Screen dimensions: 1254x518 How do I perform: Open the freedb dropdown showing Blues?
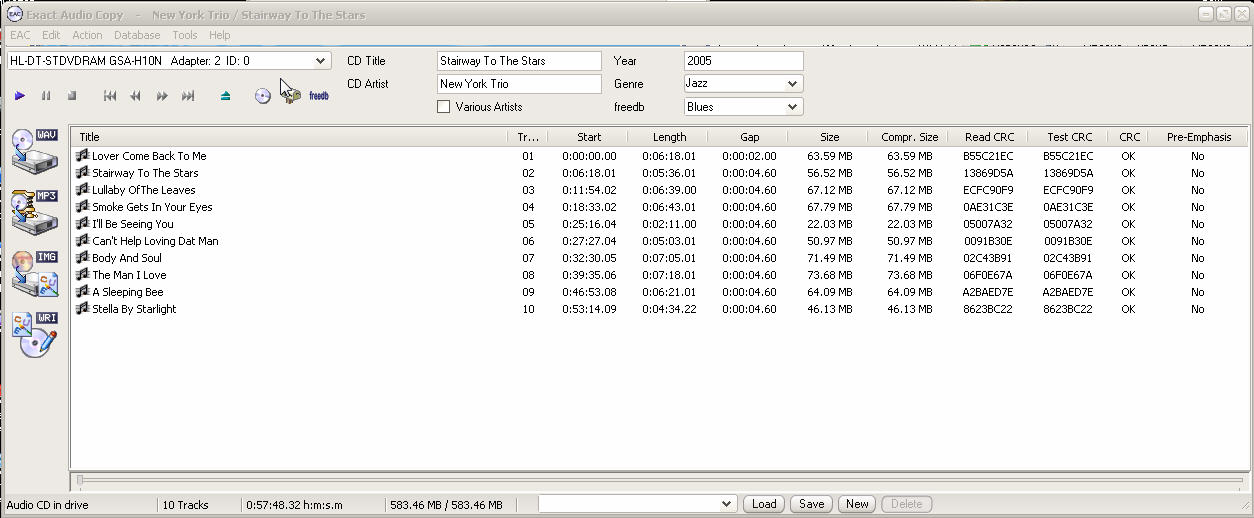[794, 107]
